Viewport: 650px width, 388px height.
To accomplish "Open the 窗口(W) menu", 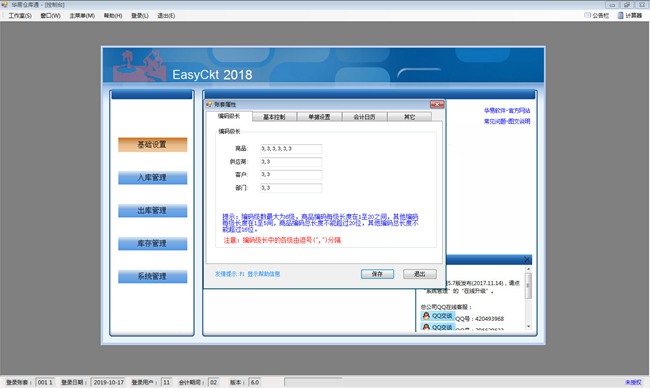I will click(50, 16).
